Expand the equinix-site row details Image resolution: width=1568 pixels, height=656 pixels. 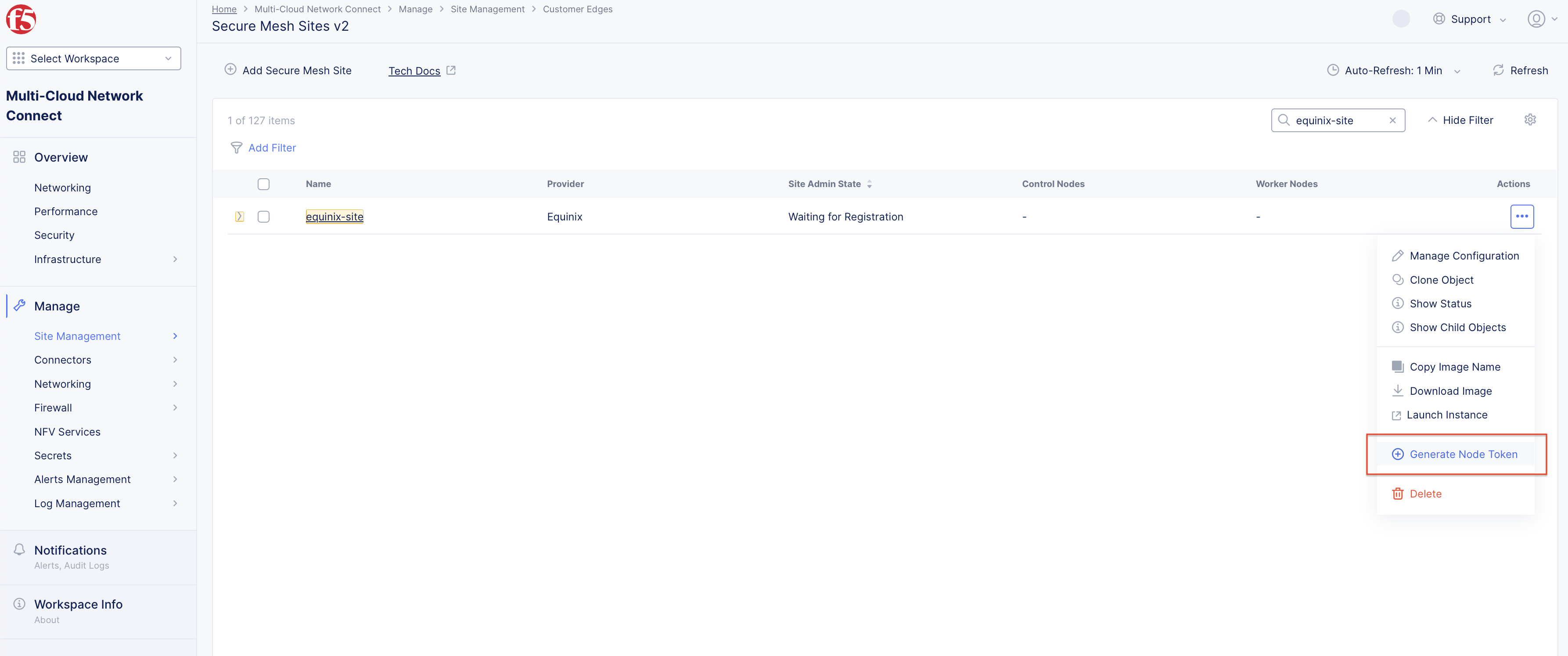pos(240,217)
